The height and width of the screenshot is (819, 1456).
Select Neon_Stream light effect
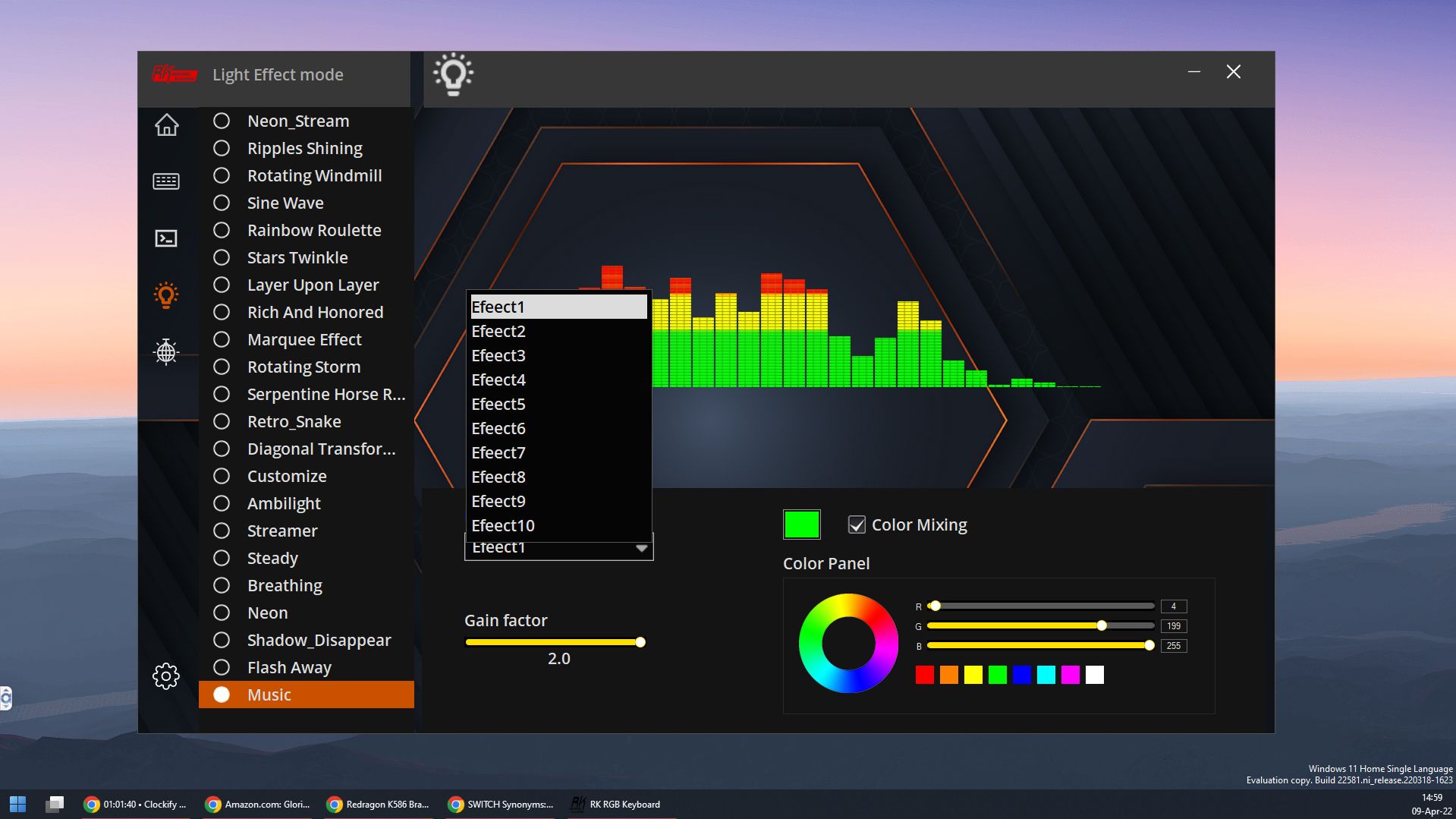307,121
